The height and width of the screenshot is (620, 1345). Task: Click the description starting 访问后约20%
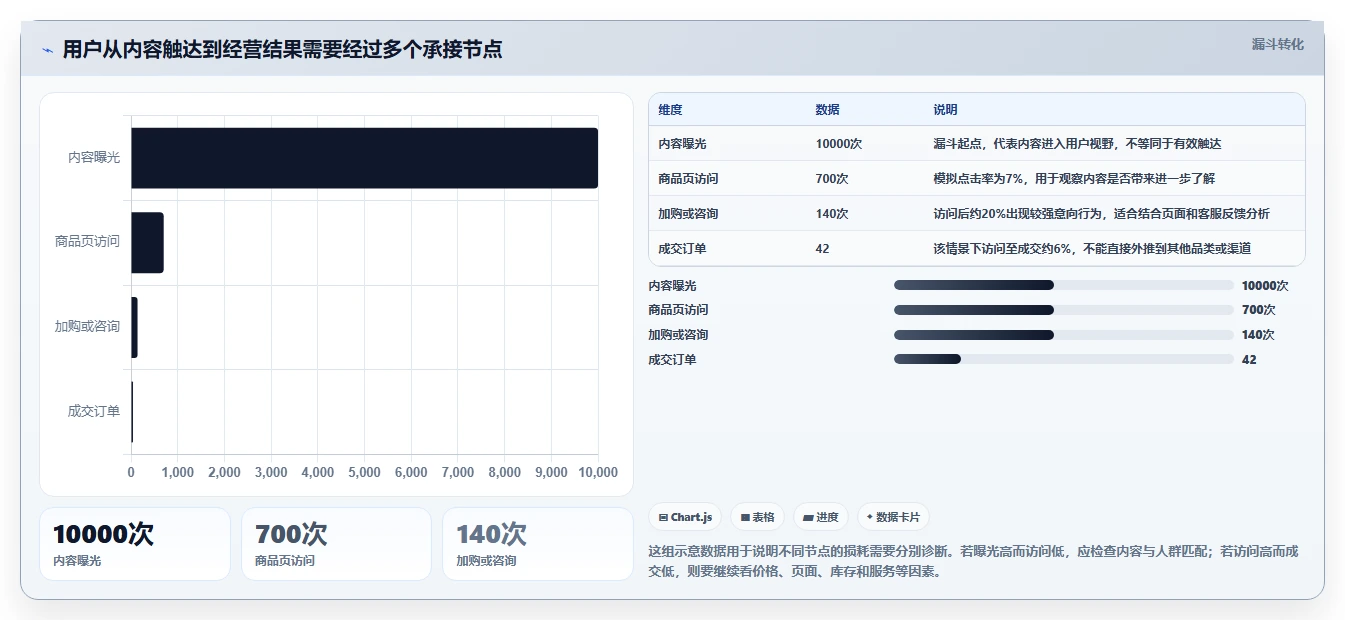[x=1102, y=214]
